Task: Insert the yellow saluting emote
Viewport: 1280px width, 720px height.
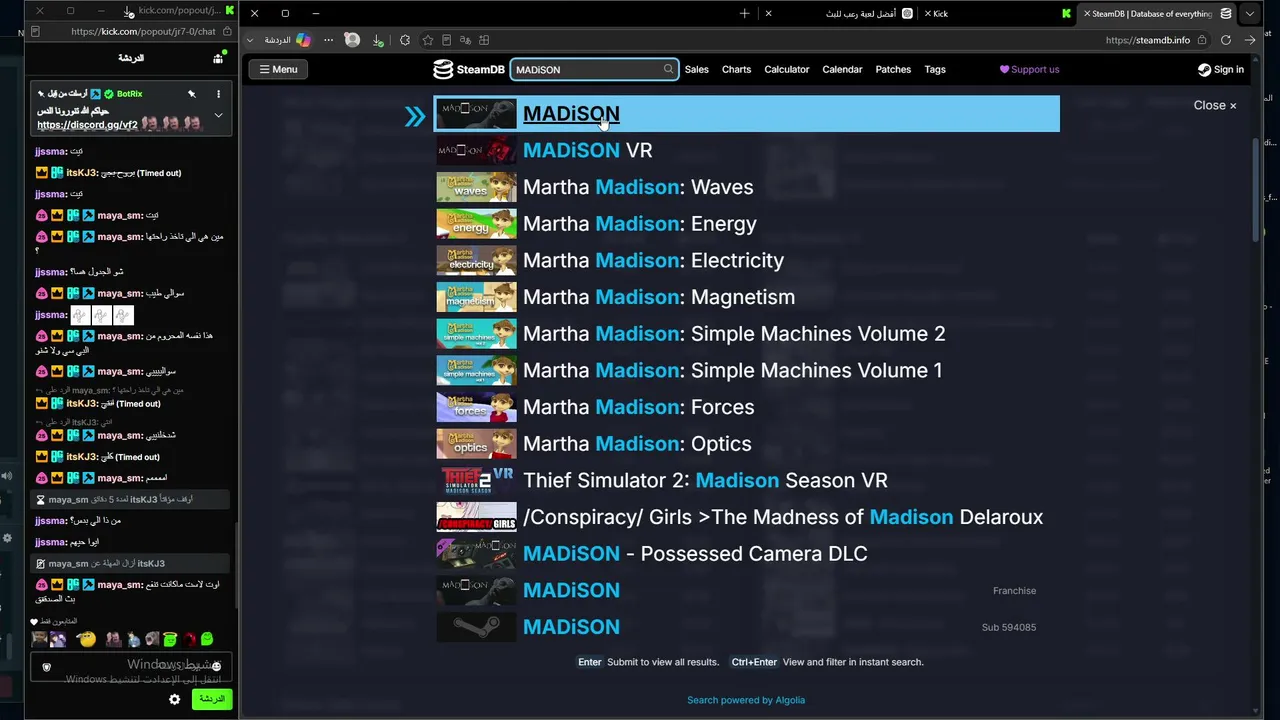Action: [87, 639]
